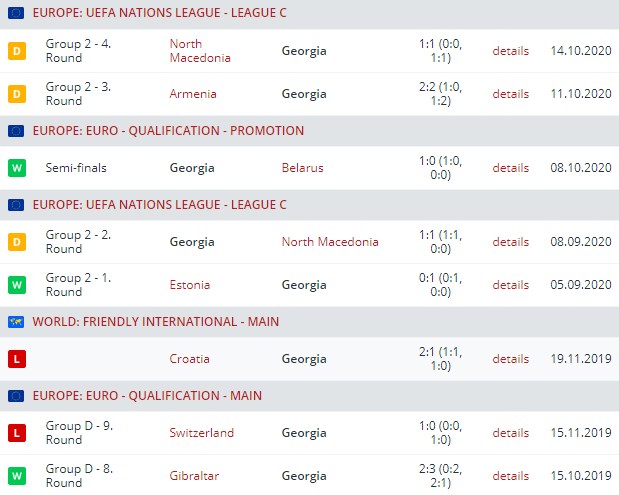Click the world flag icon beside Friendly International

click(16, 322)
